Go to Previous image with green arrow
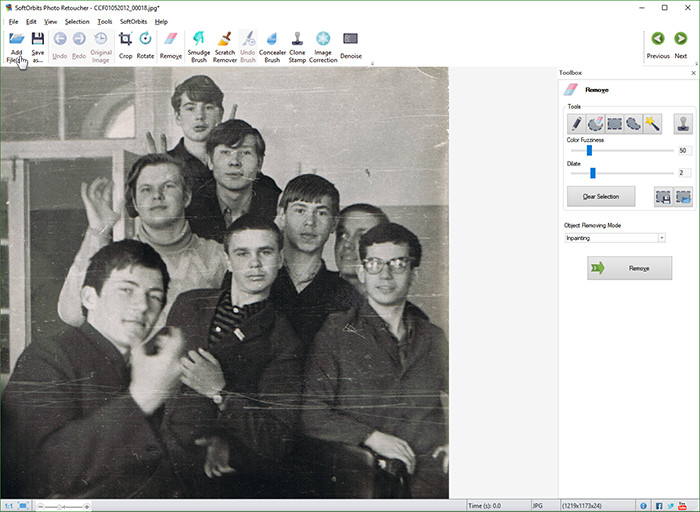 (x=658, y=39)
